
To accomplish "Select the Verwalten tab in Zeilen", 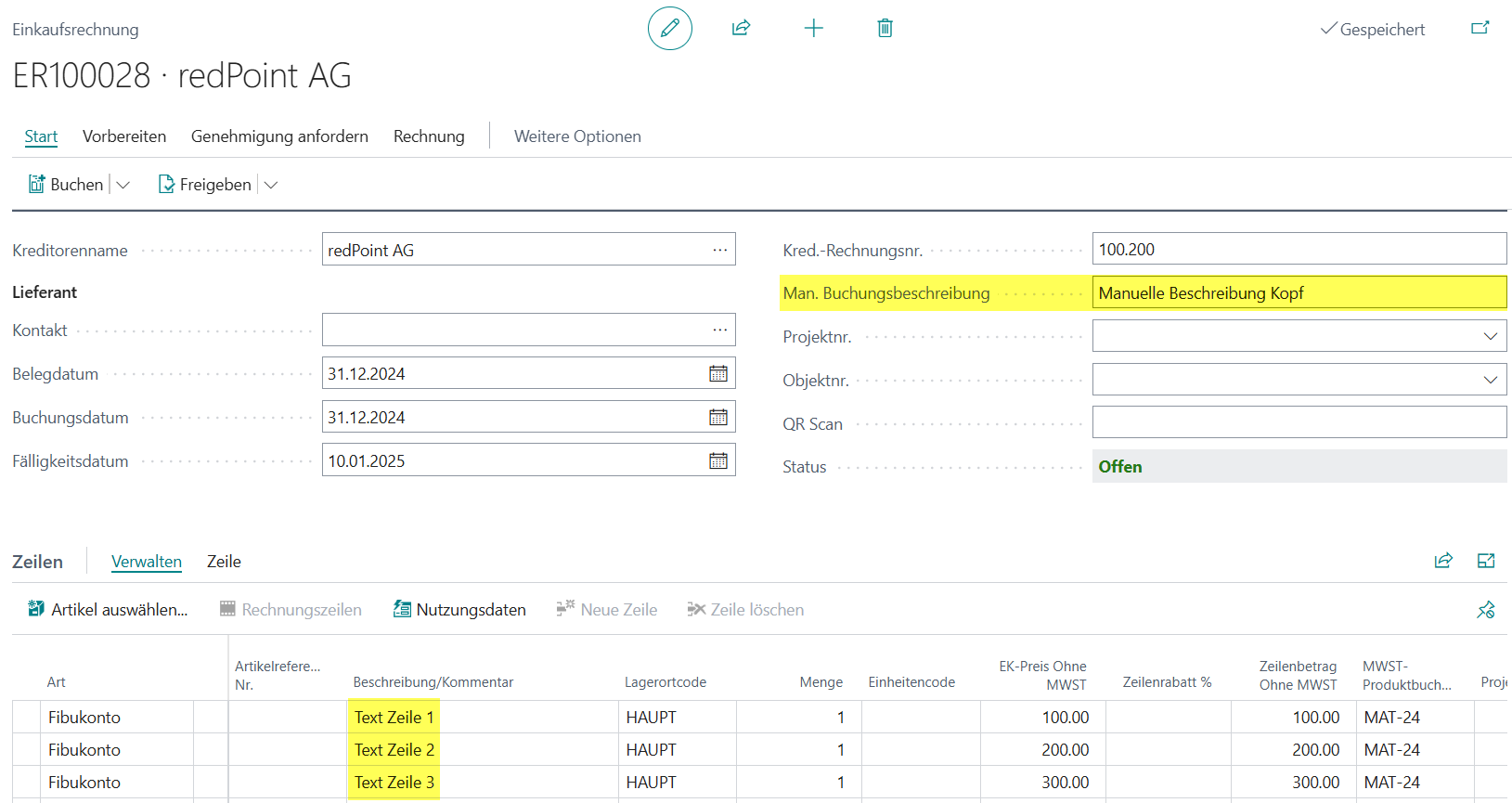I will click(x=147, y=562).
